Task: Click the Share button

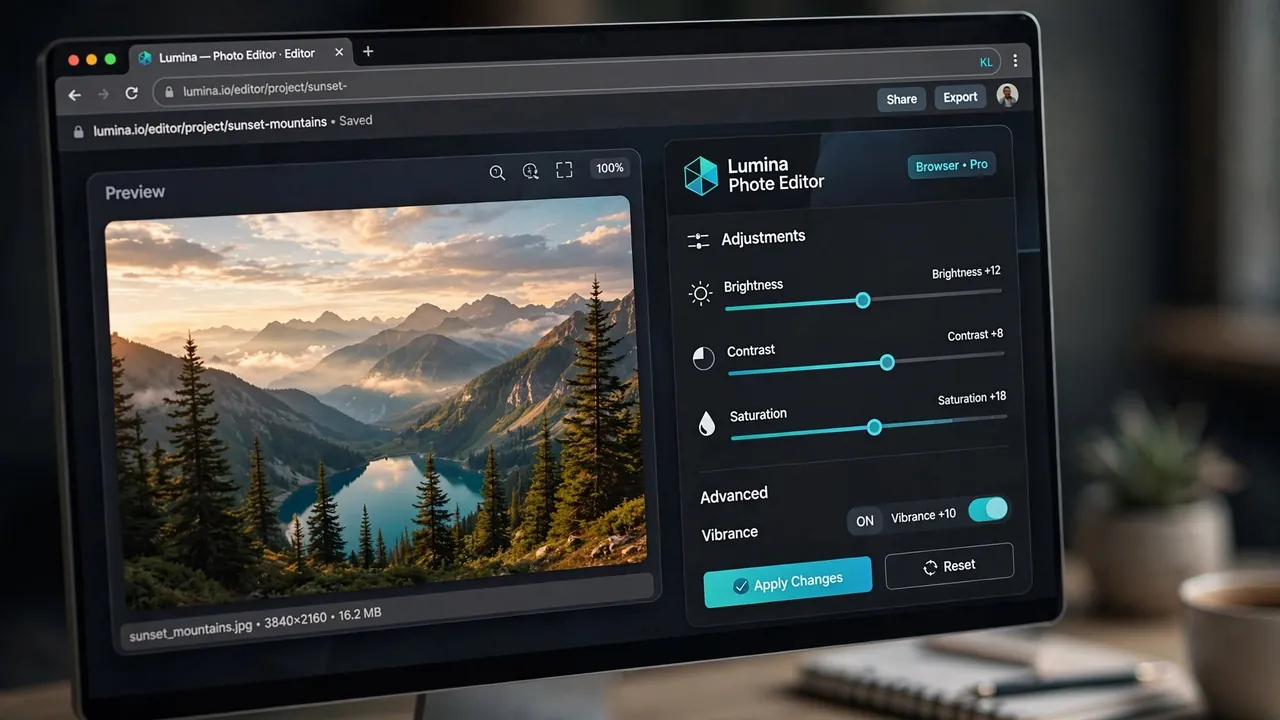Action: coord(901,99)
